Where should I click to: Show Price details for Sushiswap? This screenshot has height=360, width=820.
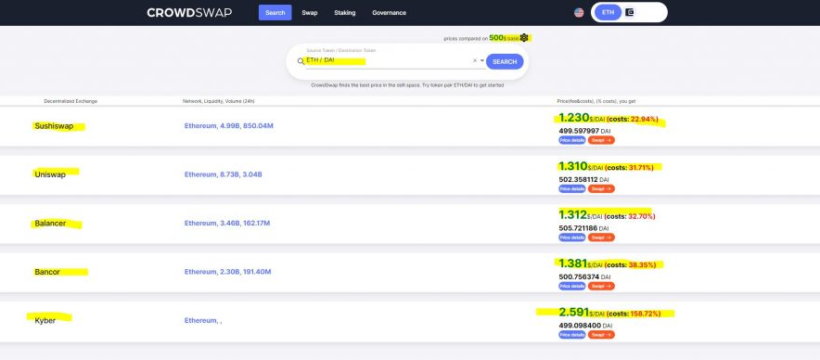tap(572, 140)
